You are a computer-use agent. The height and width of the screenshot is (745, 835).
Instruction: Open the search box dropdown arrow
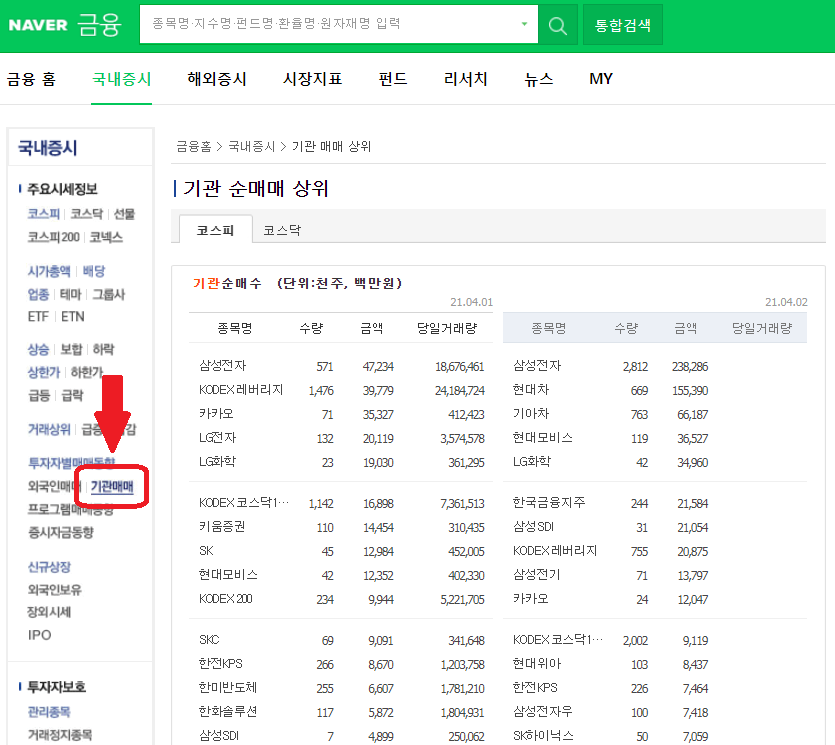tap(524, 24)
